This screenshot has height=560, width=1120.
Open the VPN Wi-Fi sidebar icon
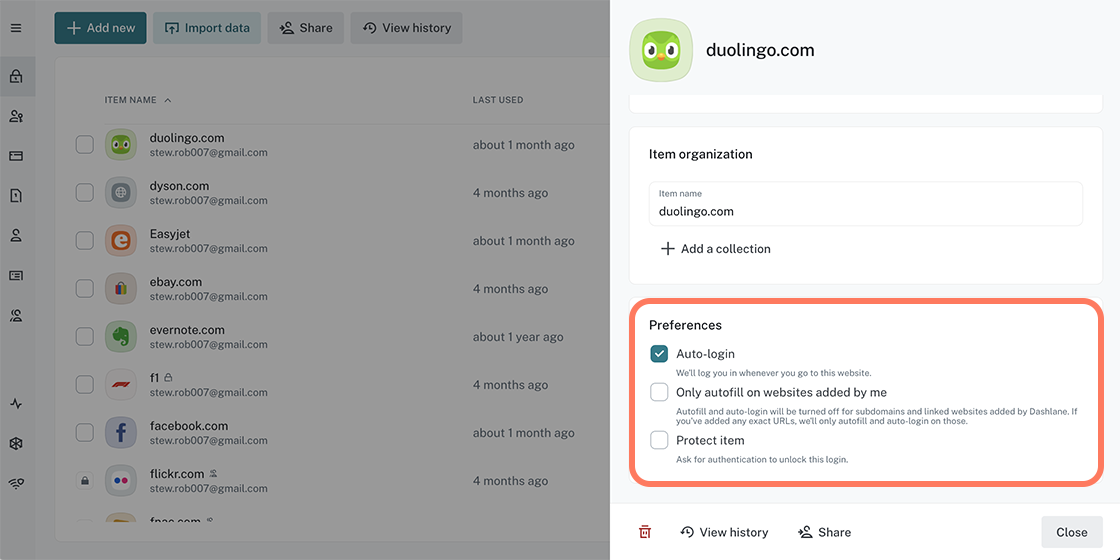16,483
